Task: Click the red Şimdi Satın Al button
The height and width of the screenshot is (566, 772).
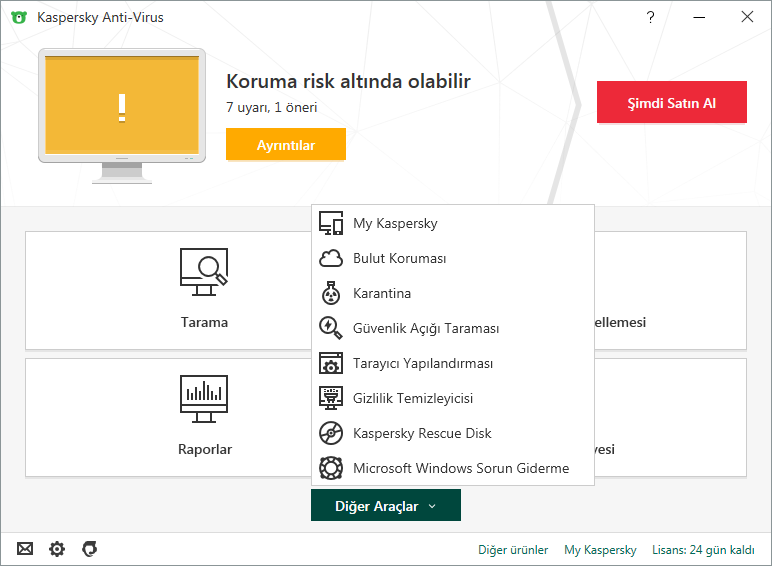Action: coord(672,102)
